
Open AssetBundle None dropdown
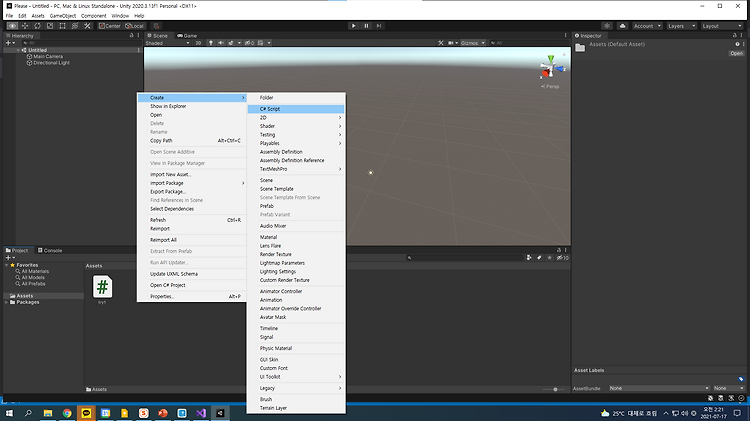click(659, 388)
